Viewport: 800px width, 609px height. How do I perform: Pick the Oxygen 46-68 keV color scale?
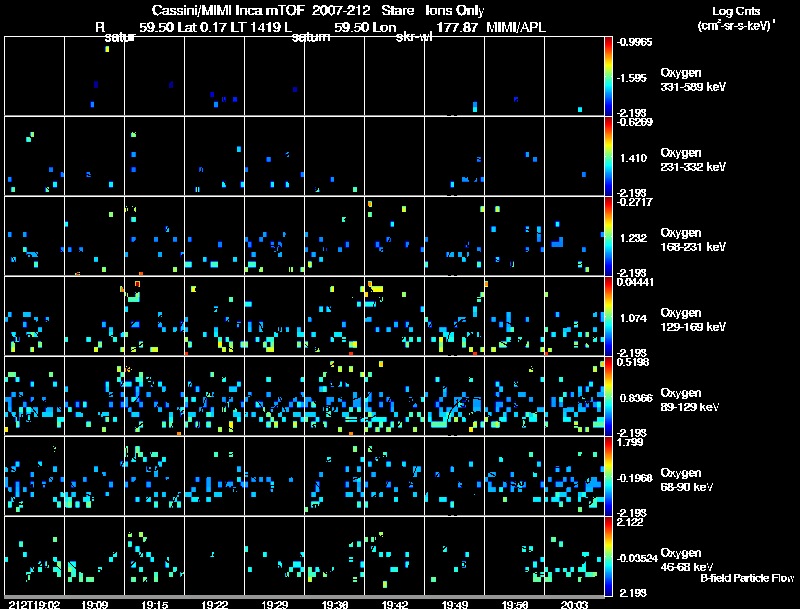[x=608, y=556]
